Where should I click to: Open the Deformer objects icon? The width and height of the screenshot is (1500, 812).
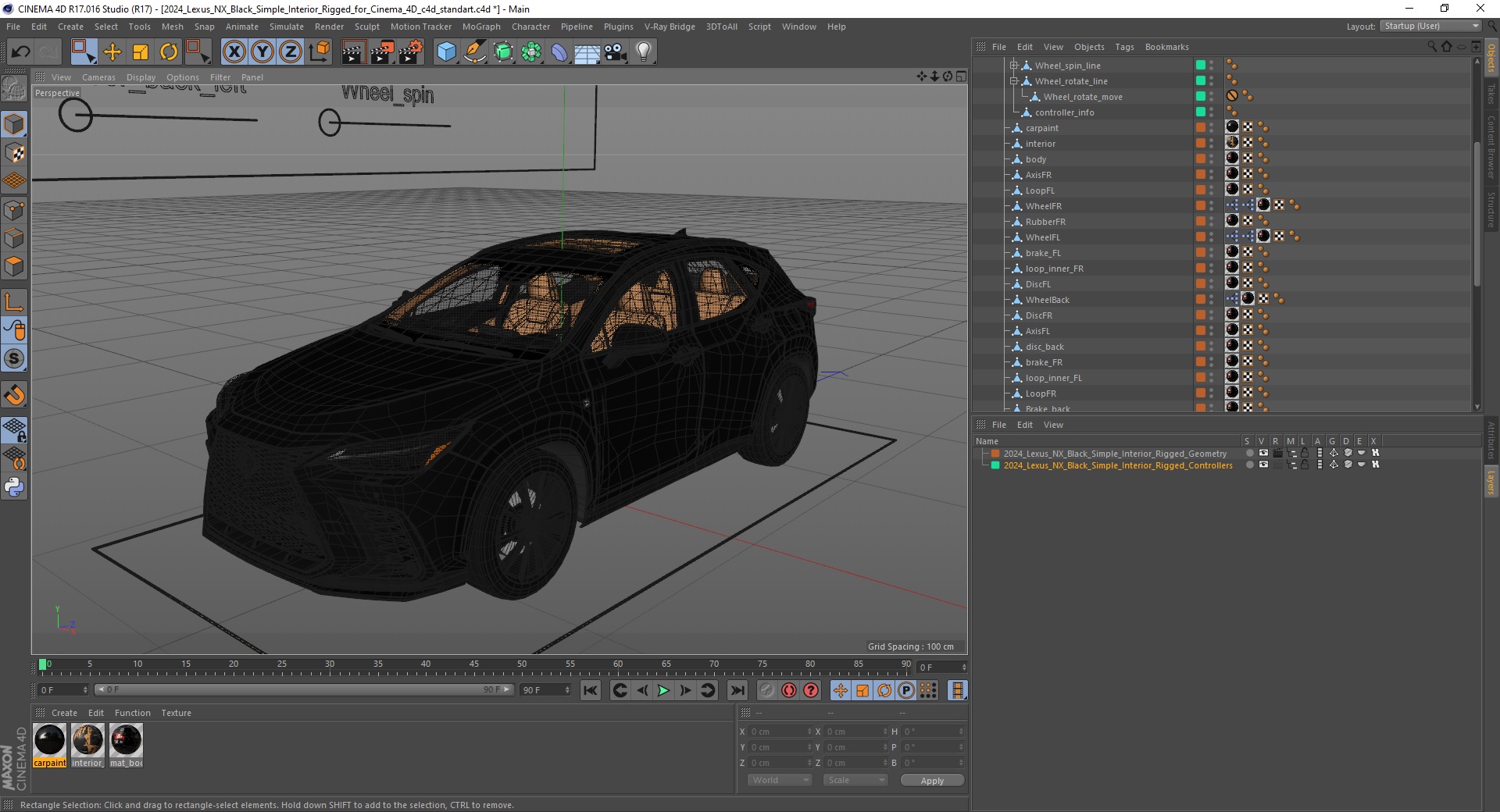[x=559, y=52]
